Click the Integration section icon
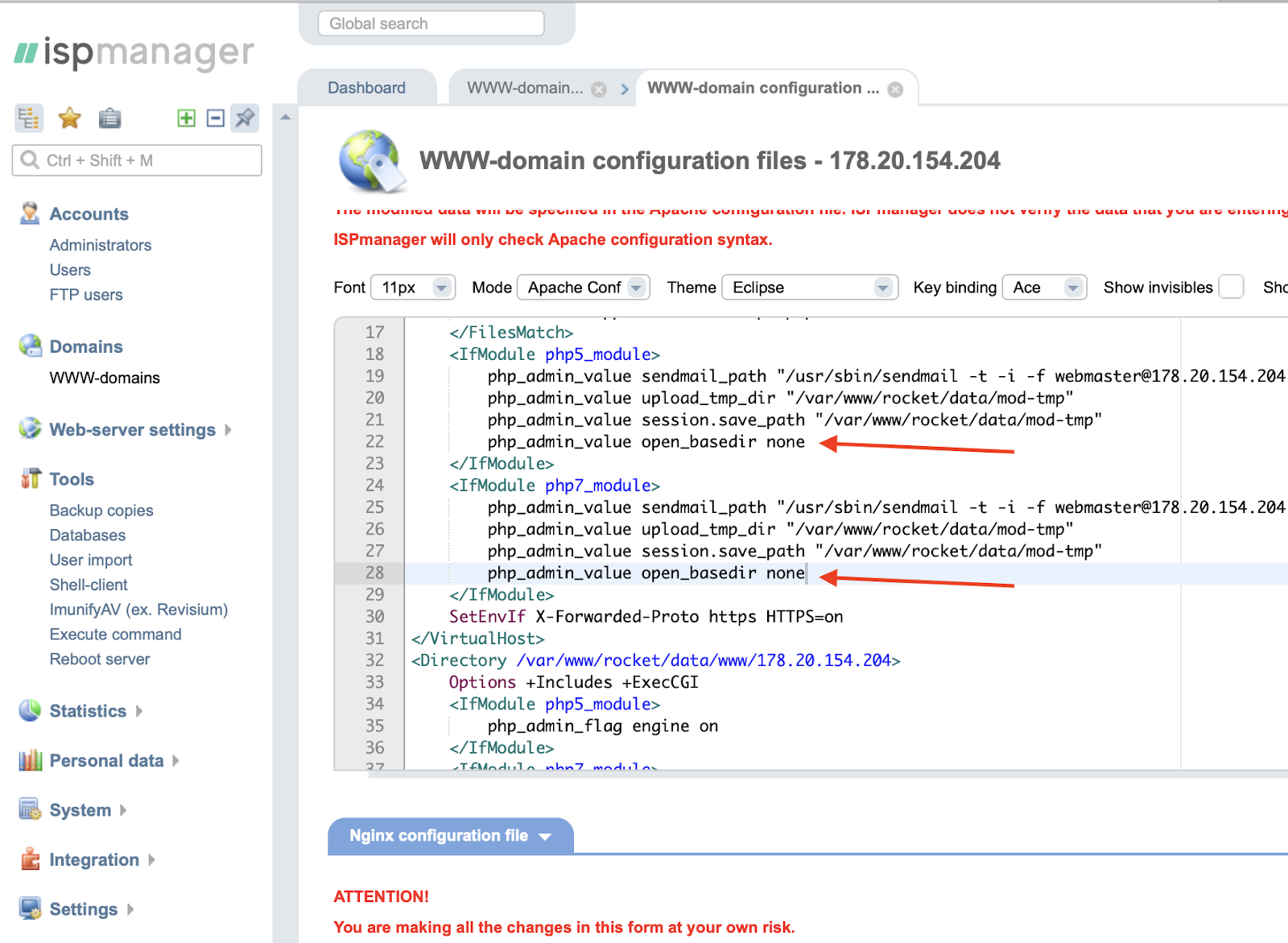 [31, 859]
